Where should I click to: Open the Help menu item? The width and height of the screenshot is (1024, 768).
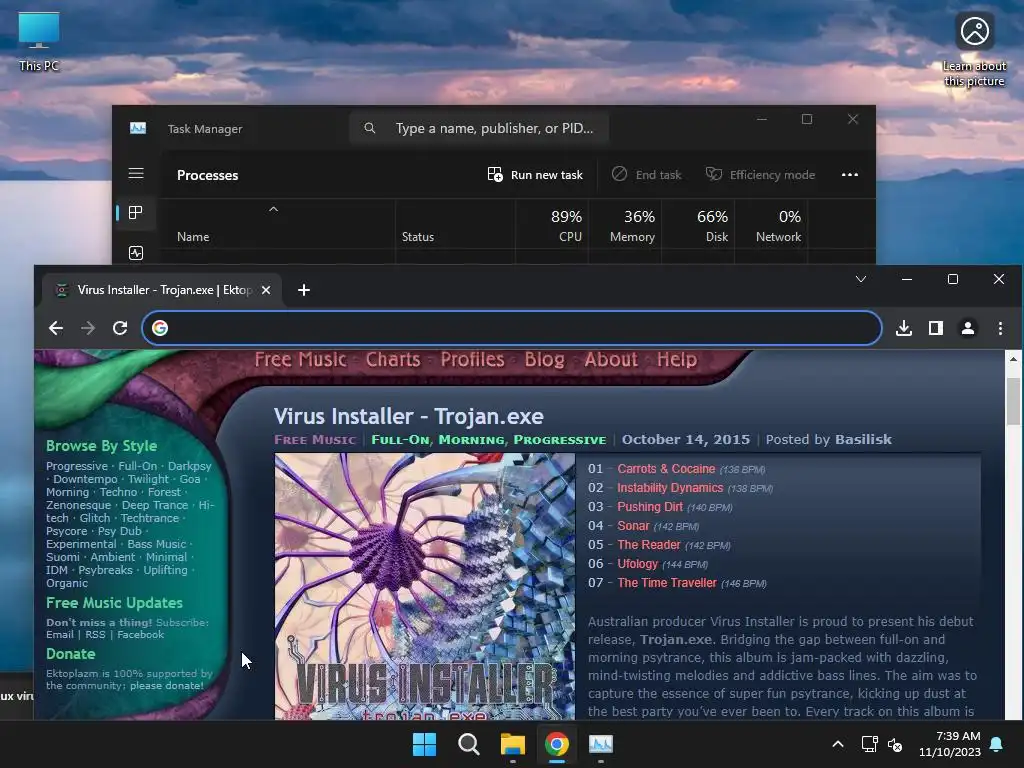coord(677,359)
